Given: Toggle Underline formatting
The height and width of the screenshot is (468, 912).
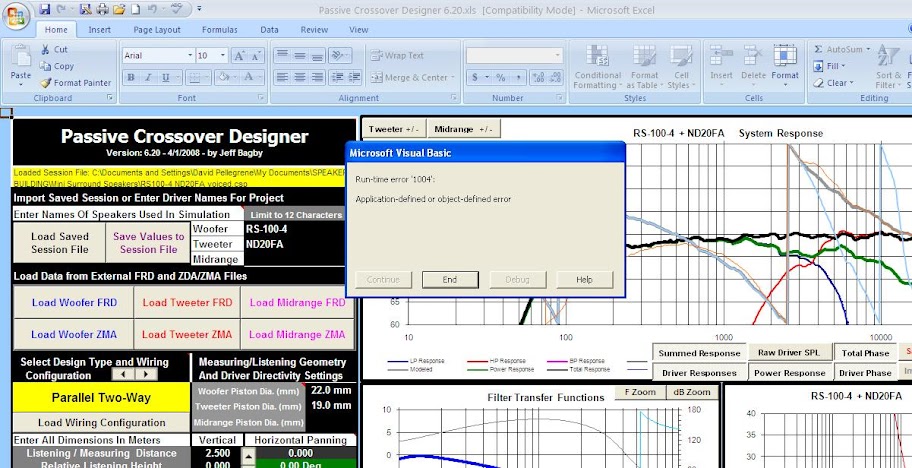Looking at the screenshot, I should click(x=165, y=77).
